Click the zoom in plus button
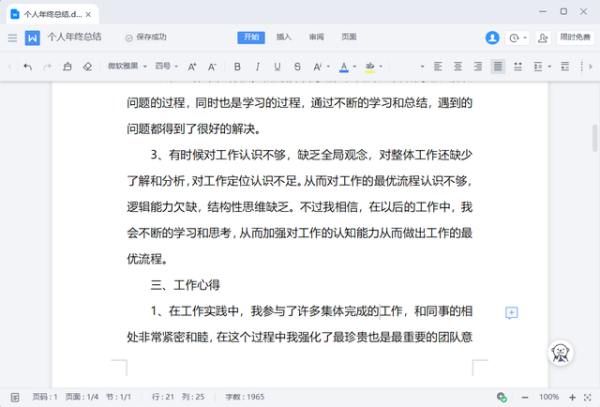This screenshot has width=600, height=407. (573, 396)
